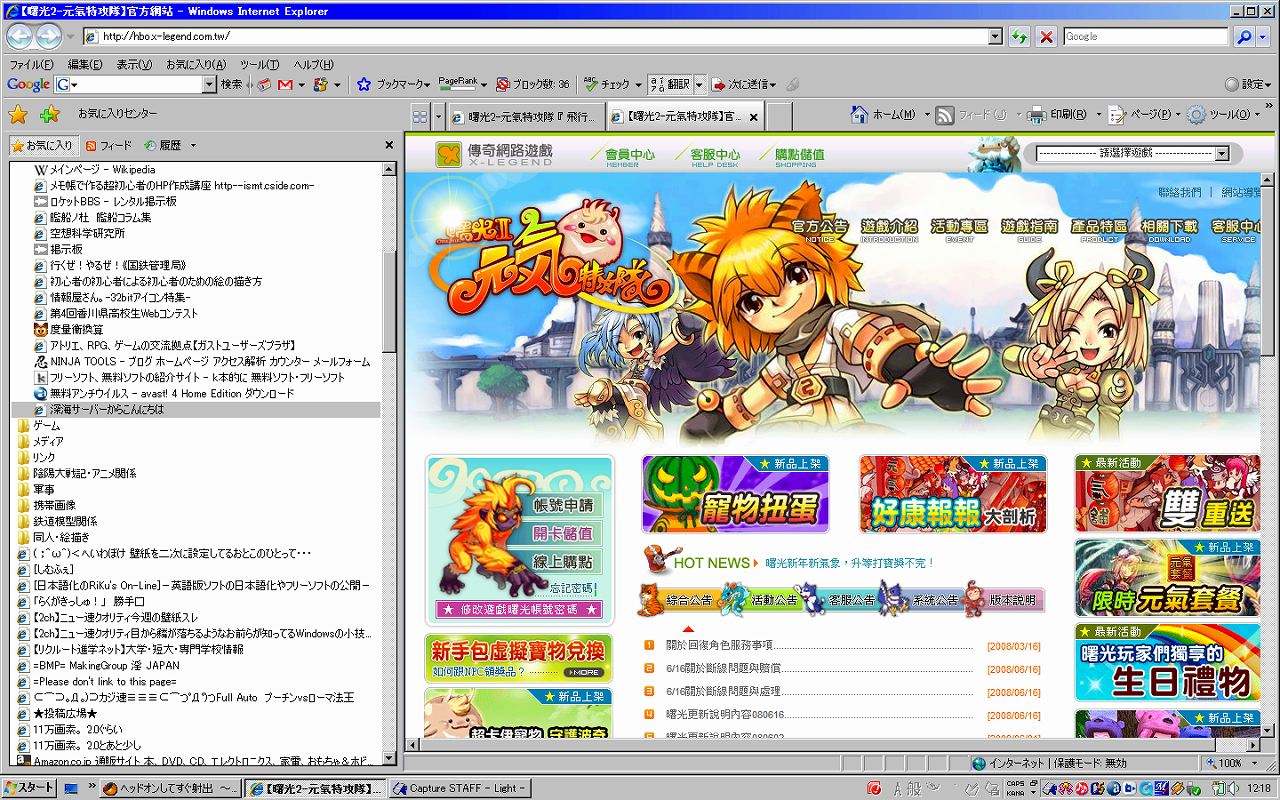Expand the search provider dropdown arrow
Screen dimensions: 1280x800
click(x=1262, y=37)
